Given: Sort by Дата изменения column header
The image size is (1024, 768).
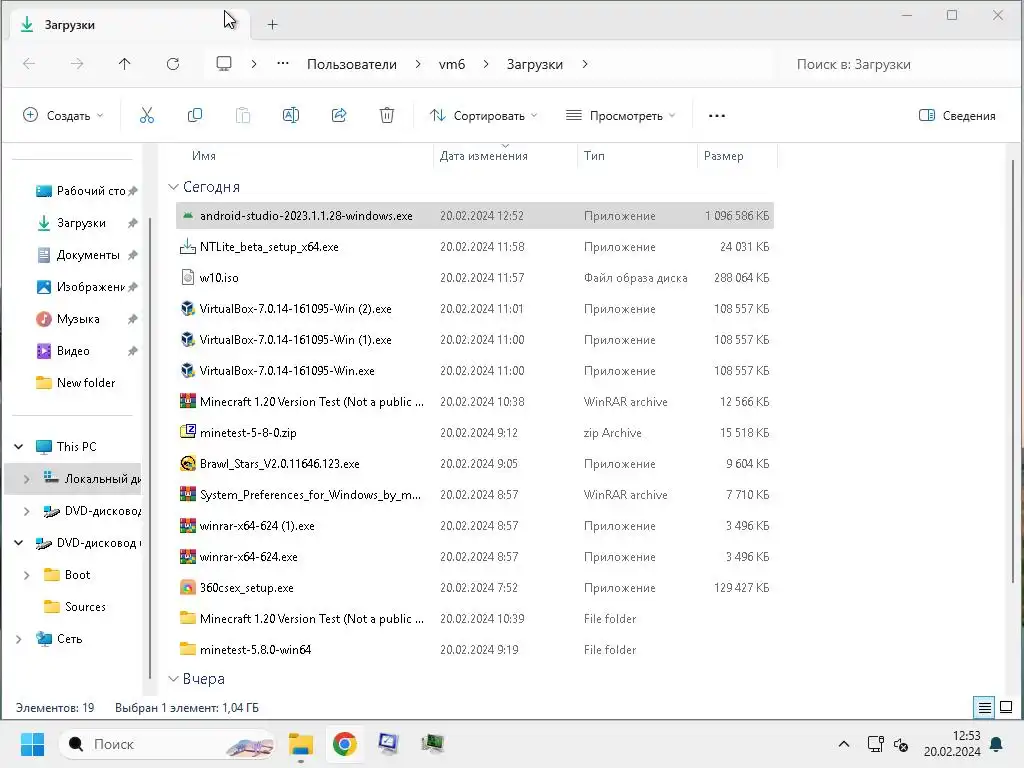Looking at the screenshot, I should 483,156.
